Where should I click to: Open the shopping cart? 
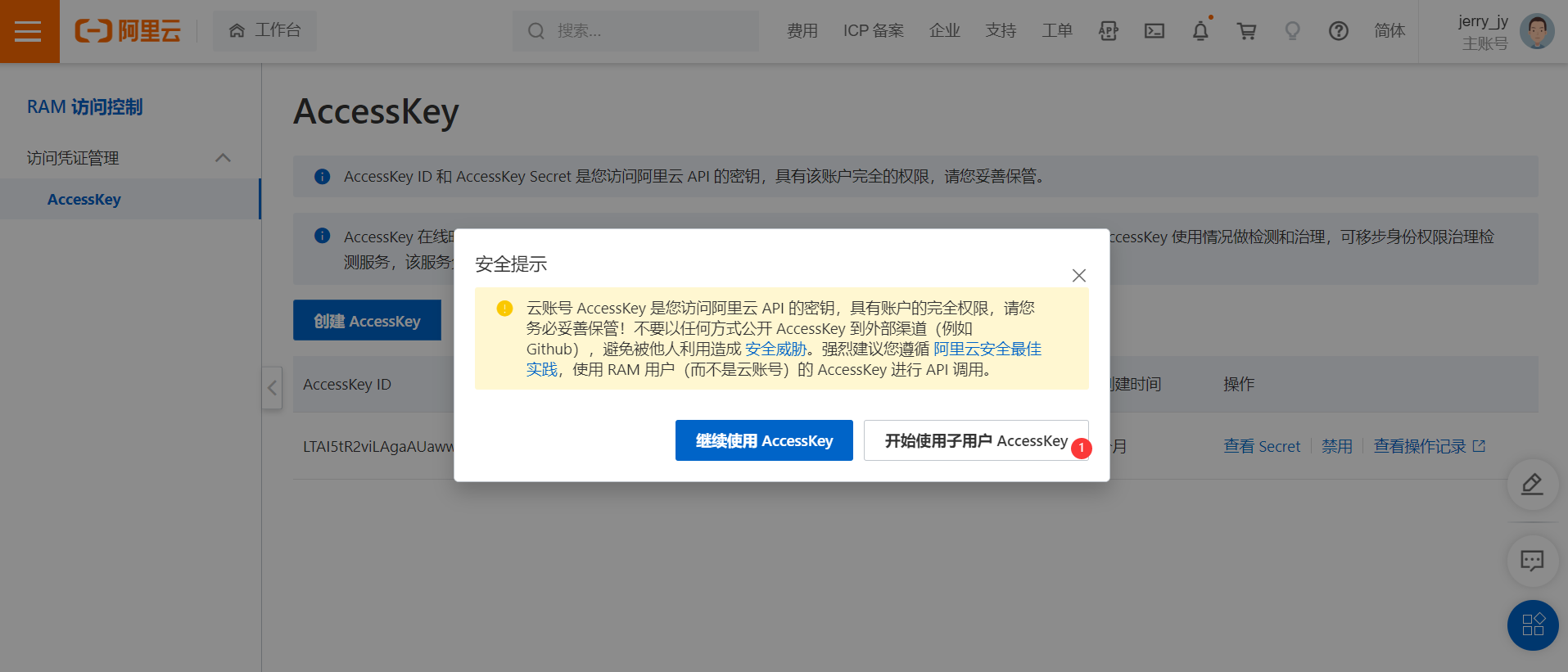1246,31
